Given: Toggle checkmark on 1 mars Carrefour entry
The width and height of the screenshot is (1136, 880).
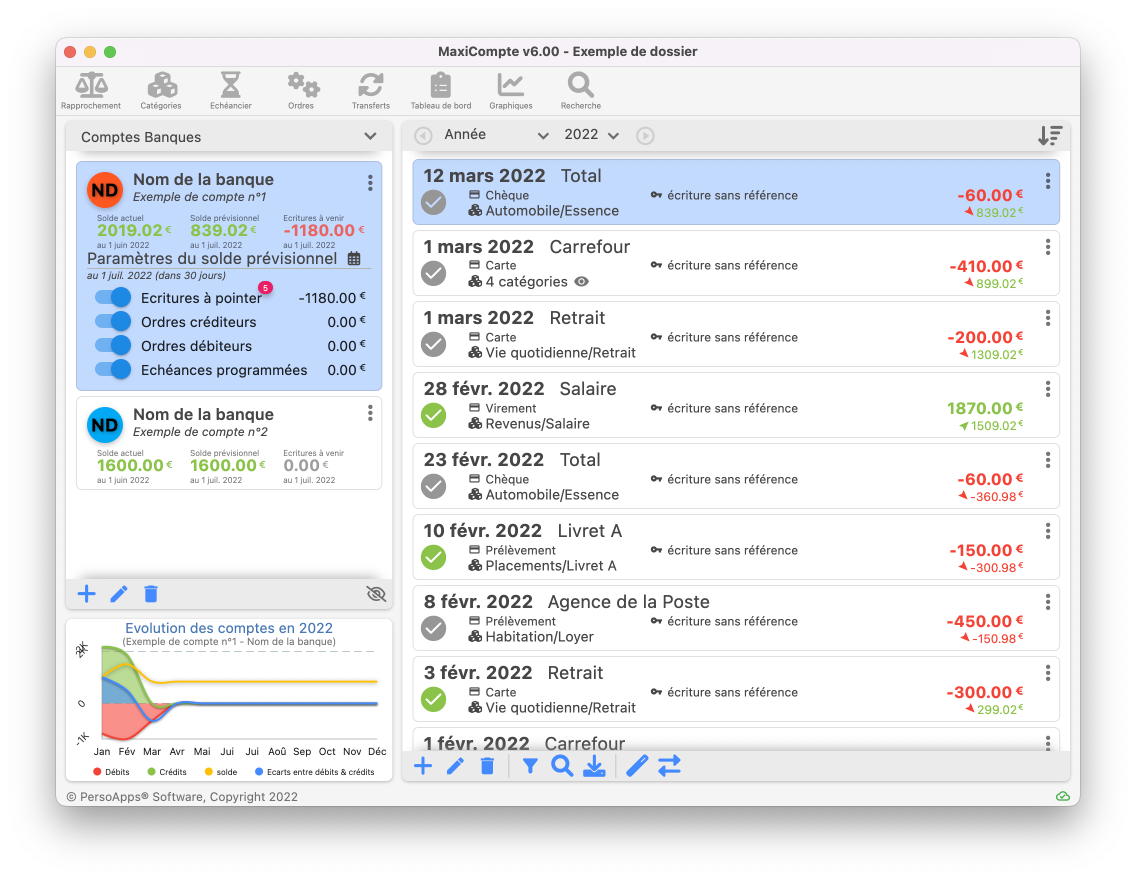Looking at the screenshot, I should tap(434, 274).
